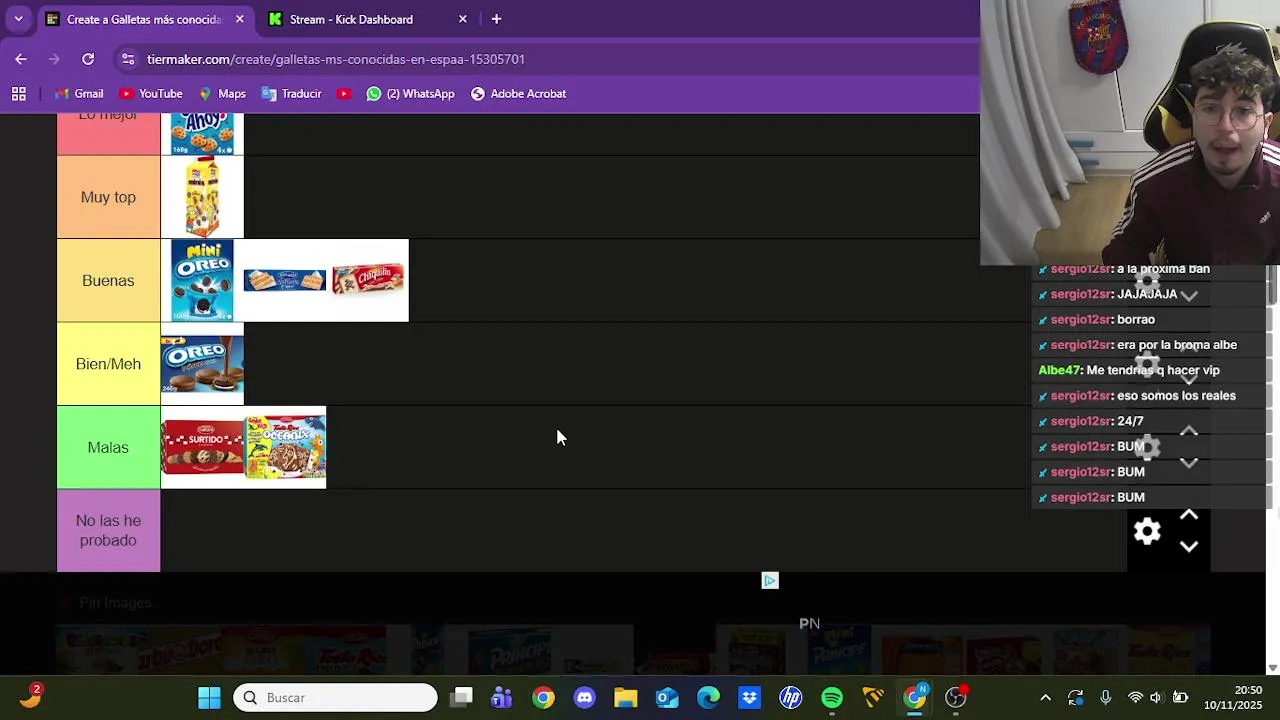Open the Windows Start menu
Viewport: 1280px width, 720px height.
[209, 697]
